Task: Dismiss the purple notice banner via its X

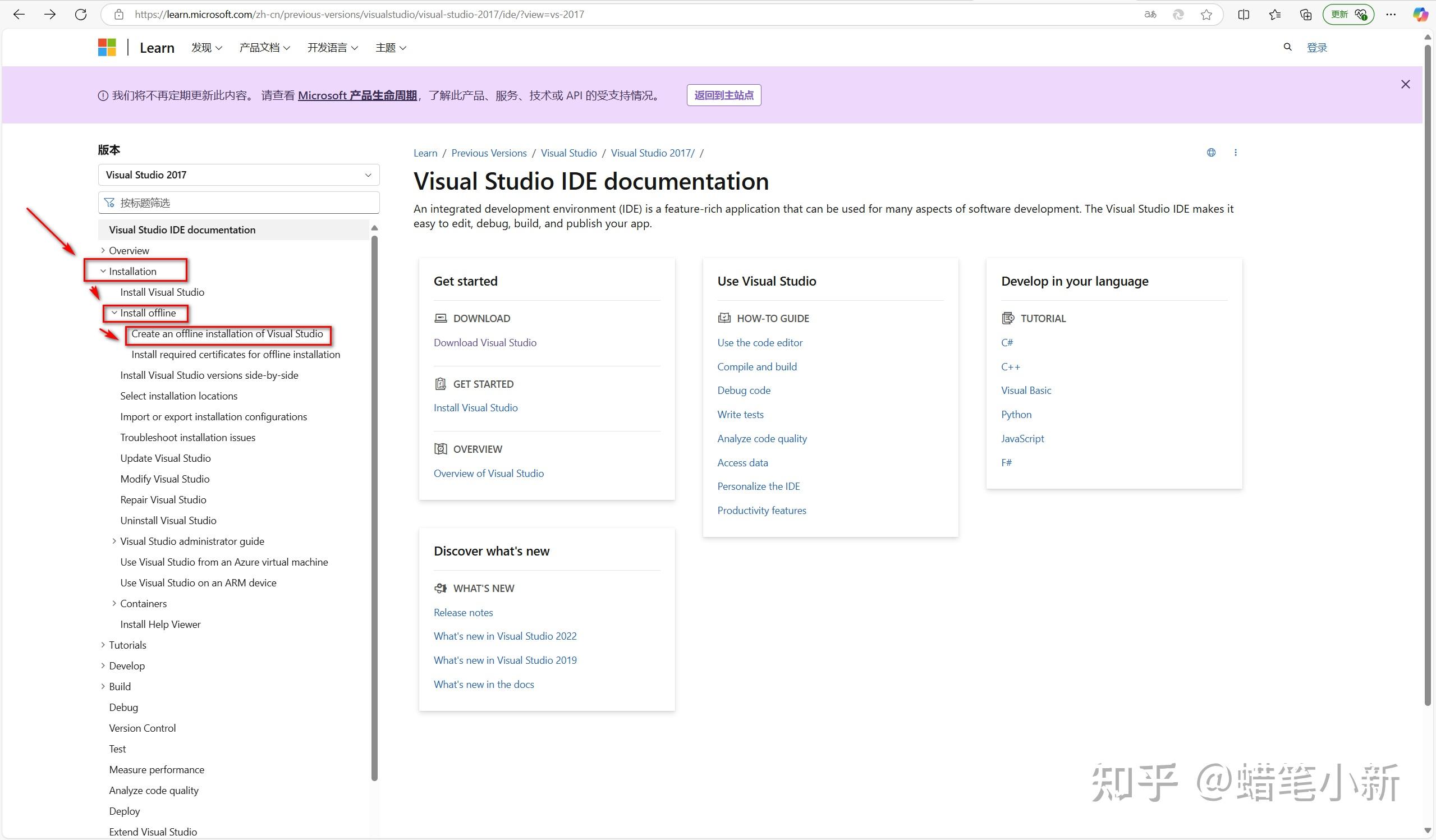Action: click(1405, 84)
